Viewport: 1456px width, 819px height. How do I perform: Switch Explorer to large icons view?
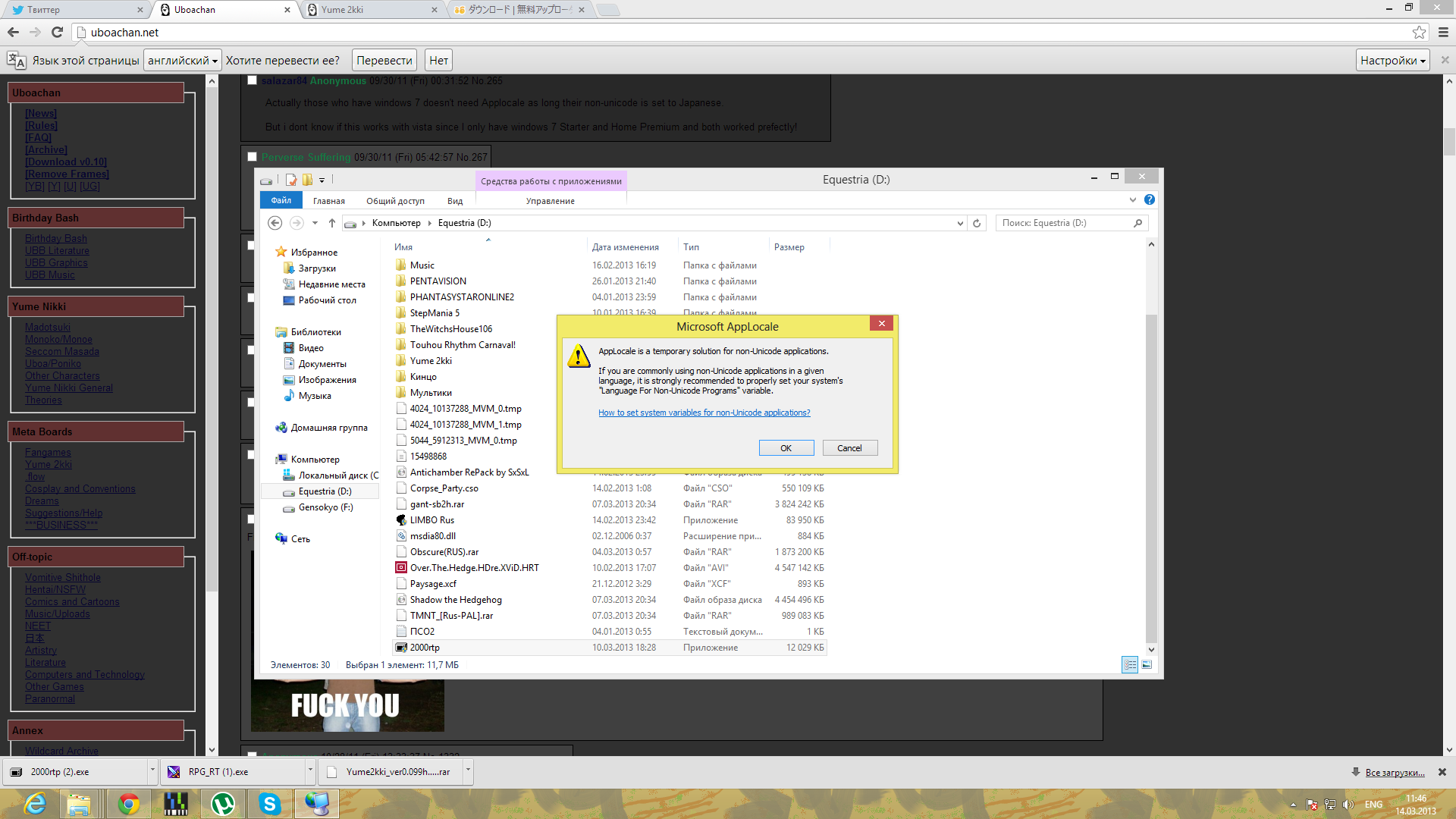(1147, 664)
